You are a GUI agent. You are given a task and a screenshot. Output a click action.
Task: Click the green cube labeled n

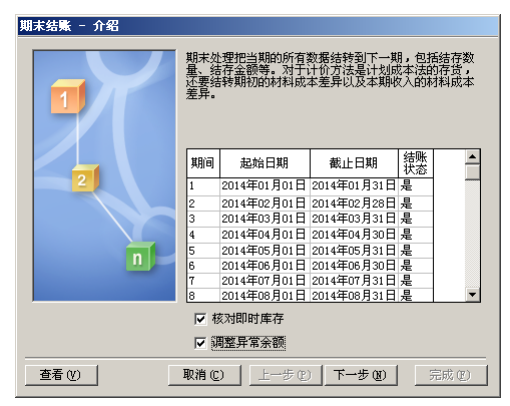pos(140,256)
